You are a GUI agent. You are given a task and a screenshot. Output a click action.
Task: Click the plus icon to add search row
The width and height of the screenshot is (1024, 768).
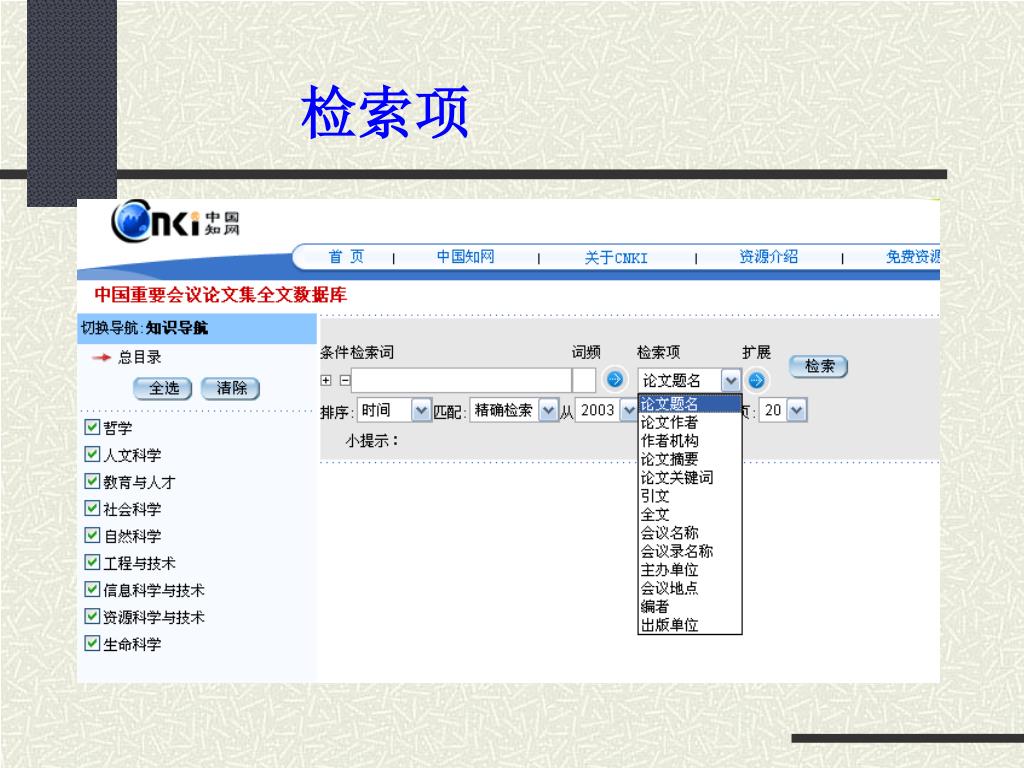[x=326, y=380]
